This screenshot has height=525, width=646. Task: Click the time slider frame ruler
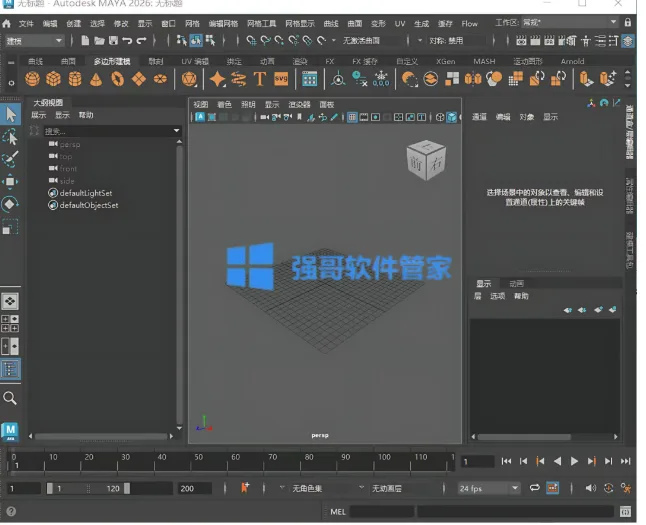tap(231, 461)
